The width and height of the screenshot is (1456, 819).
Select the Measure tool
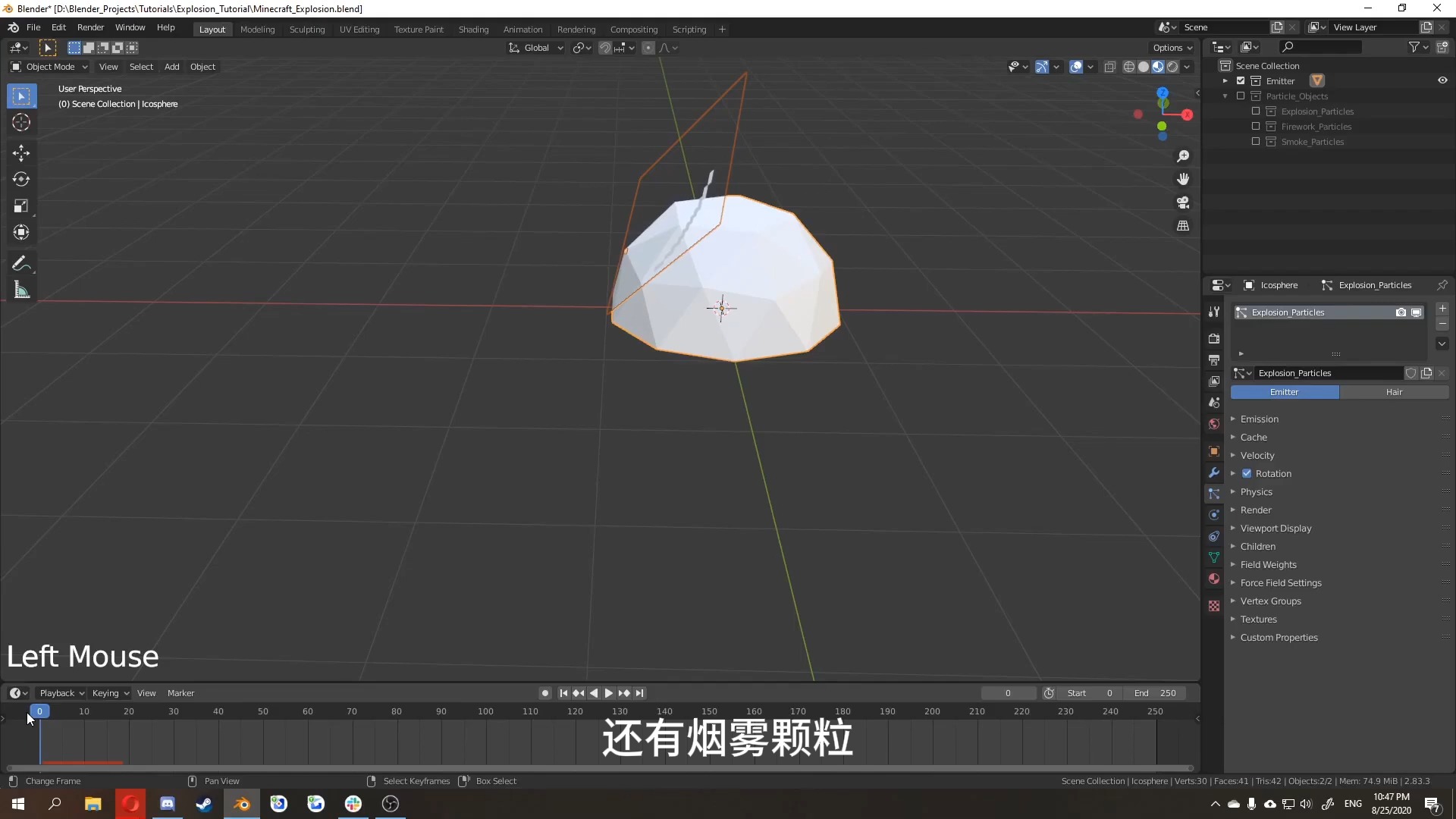coord(20,290)
